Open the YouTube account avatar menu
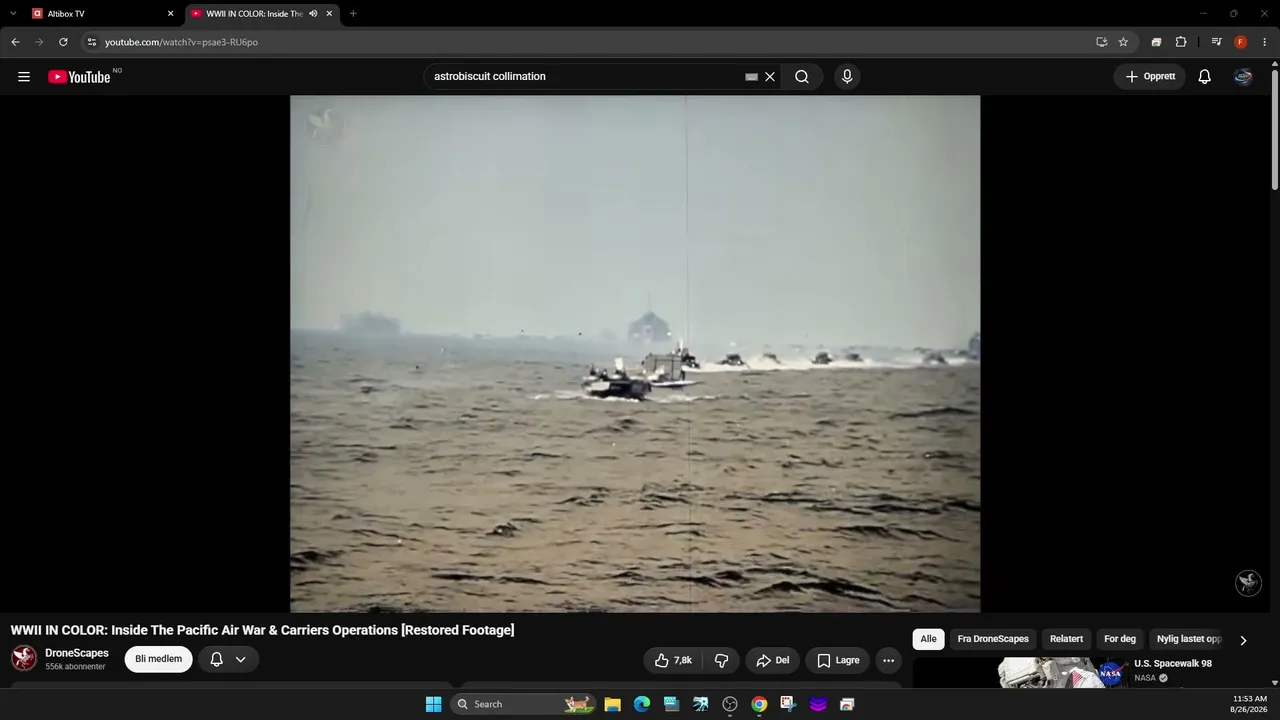Image resolution: width=1280 pixels, height=720 pixels. (x=1243, y=77)
